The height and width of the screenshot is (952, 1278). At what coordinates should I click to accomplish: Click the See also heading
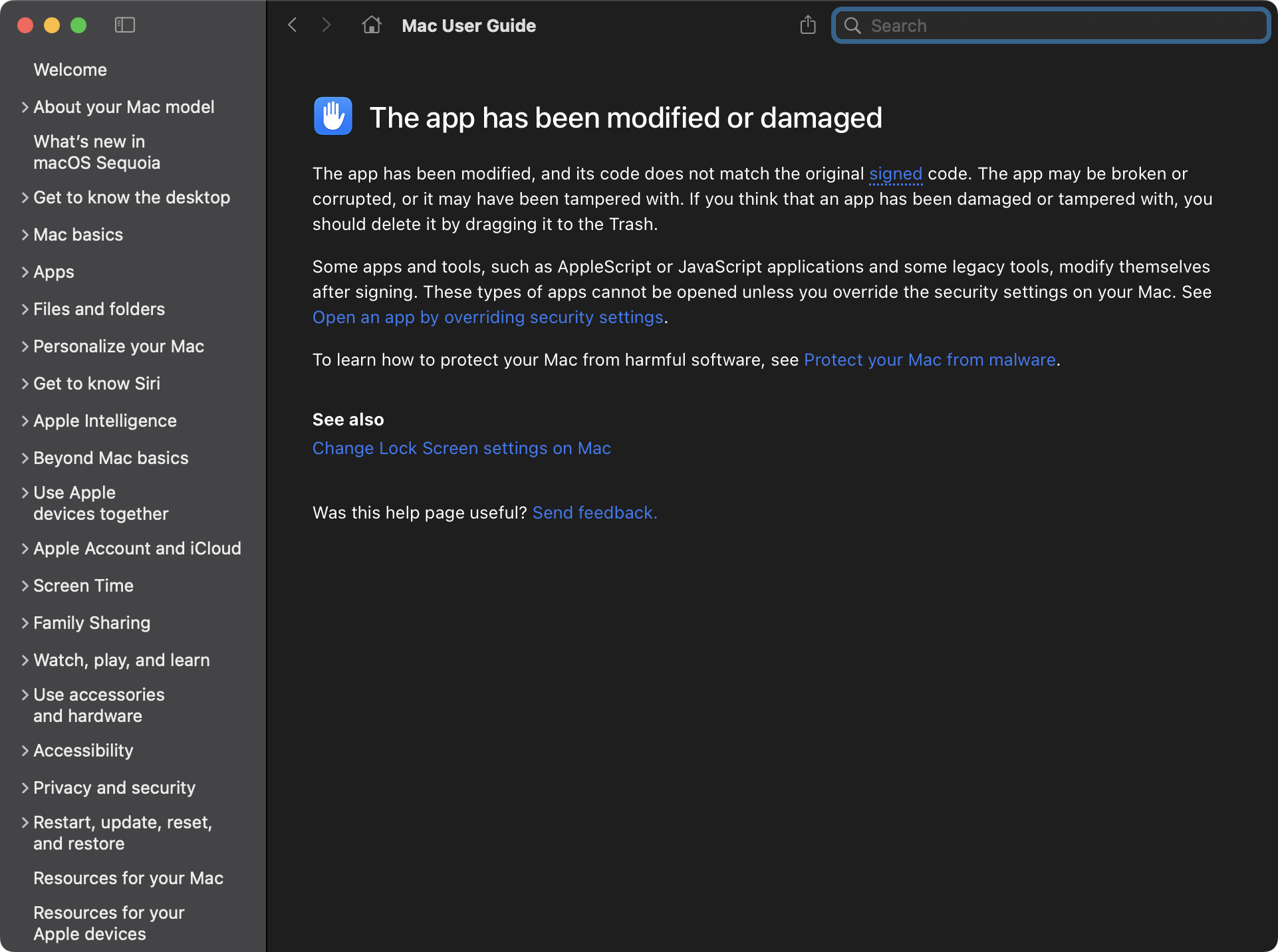pos(348,419)
